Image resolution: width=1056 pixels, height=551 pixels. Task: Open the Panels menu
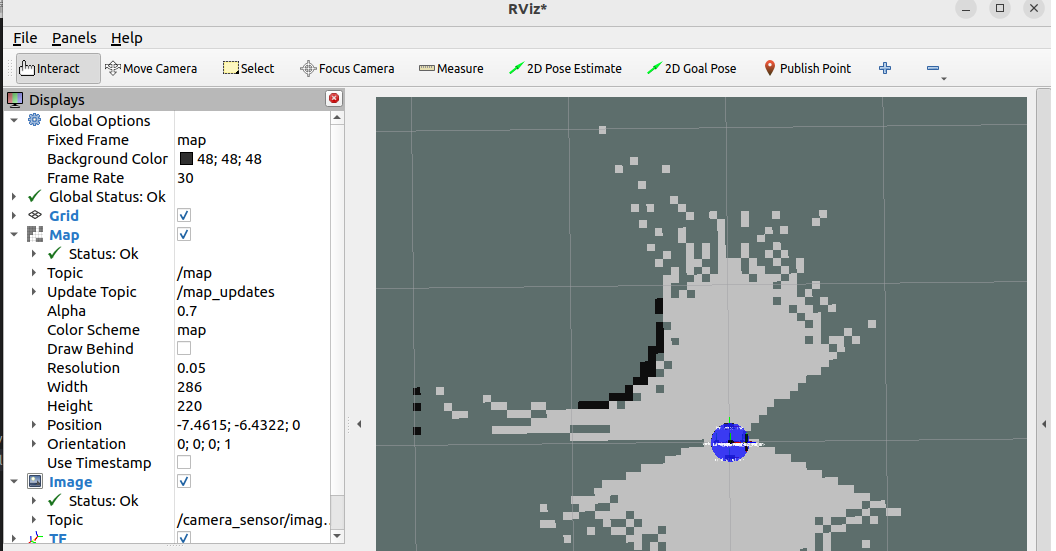pyautogui.click(x=74, y=38)
